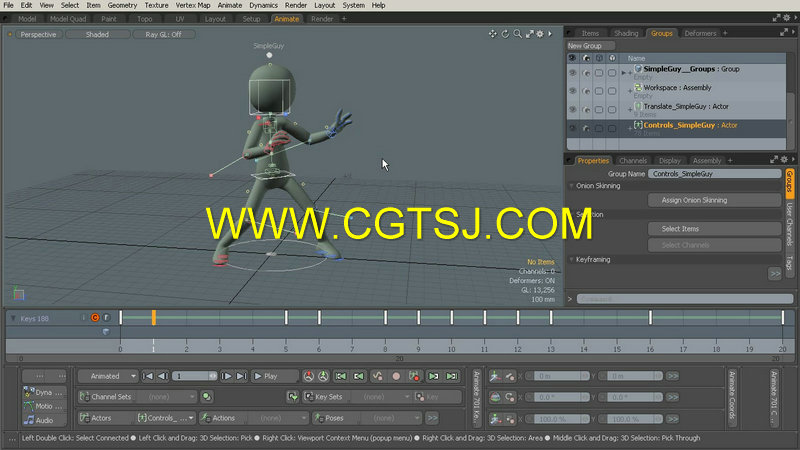Toggle visibility eye for Controls_SimpleGuy
Screen dimensions: 800x450
point(572,129)
